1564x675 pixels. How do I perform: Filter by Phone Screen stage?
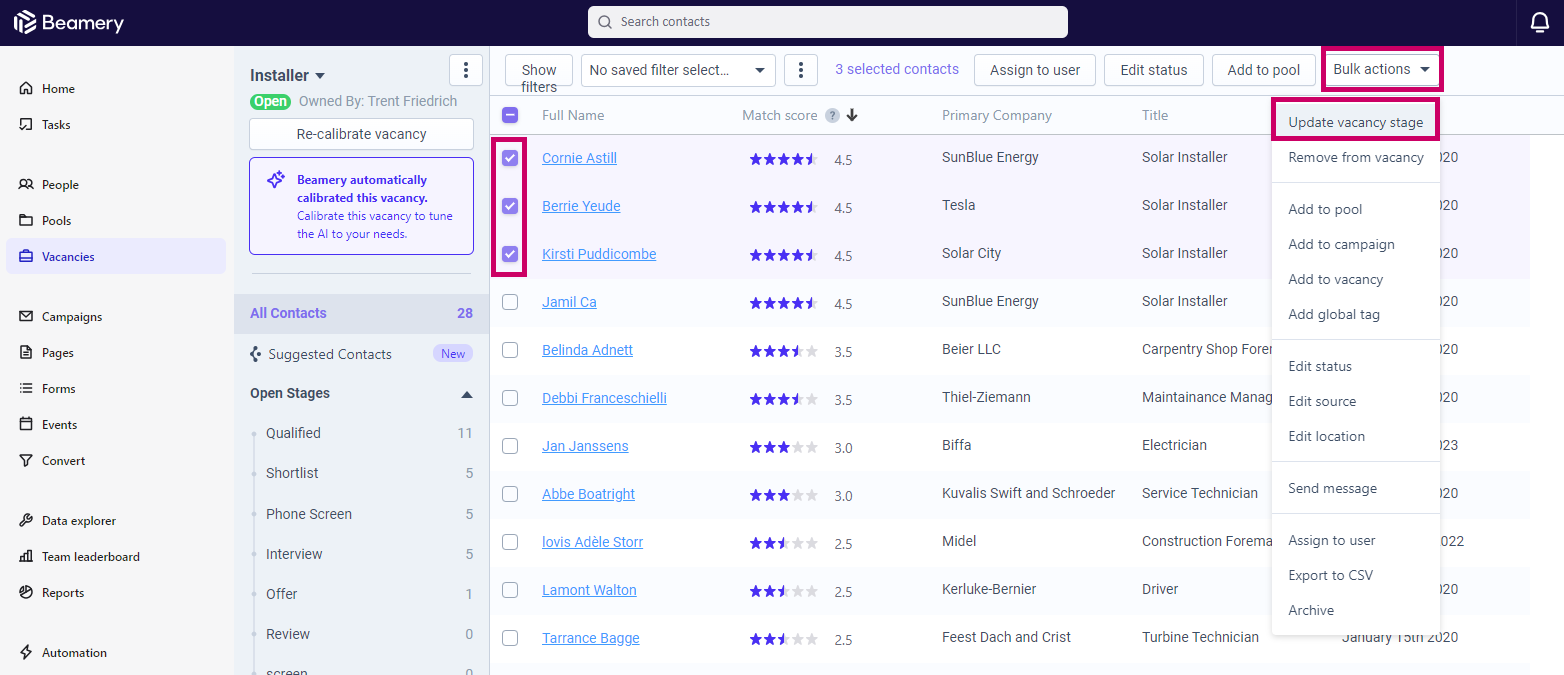[361, 514]
